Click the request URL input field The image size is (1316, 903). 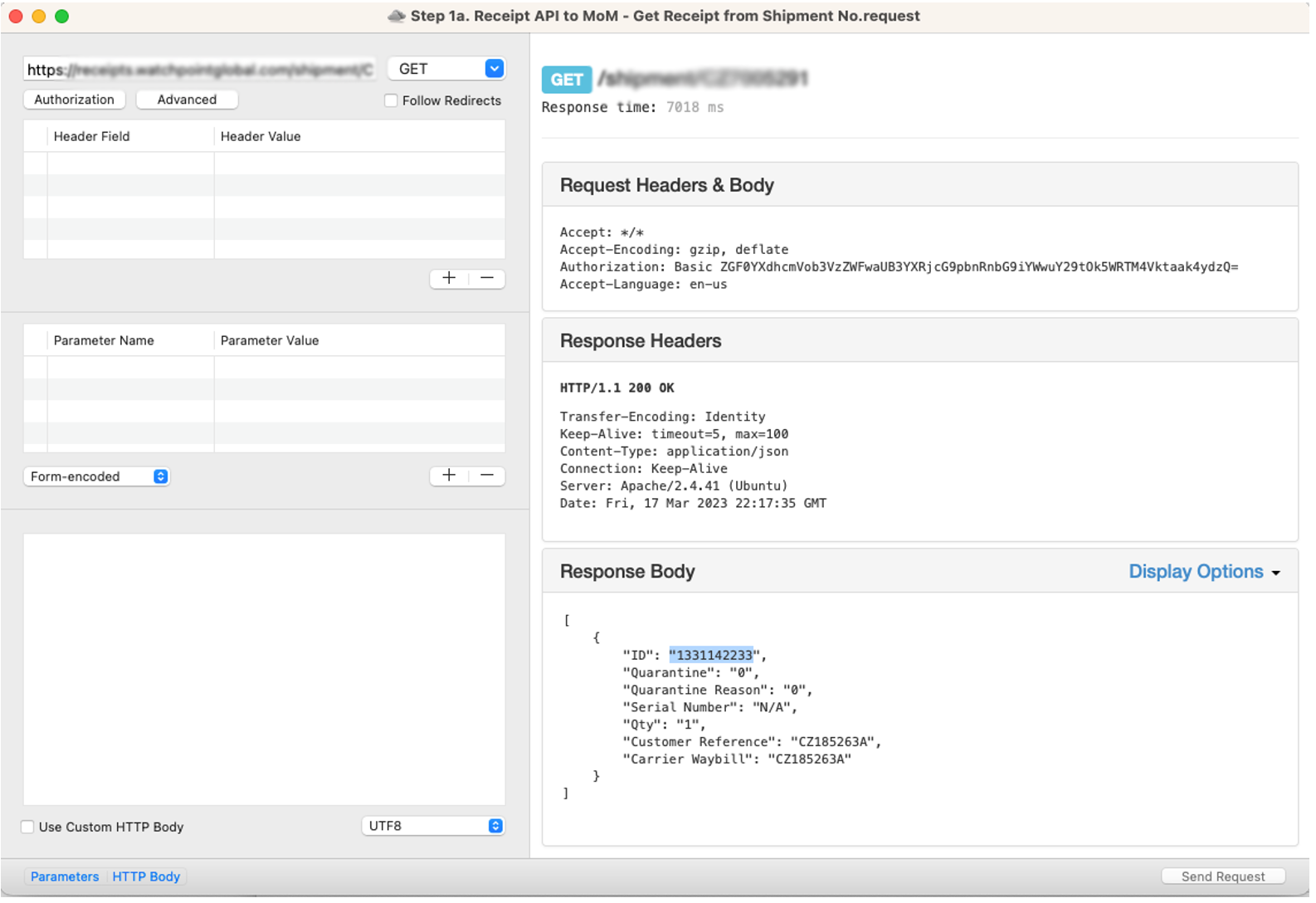pyautogui.click(x=199, y=70)
